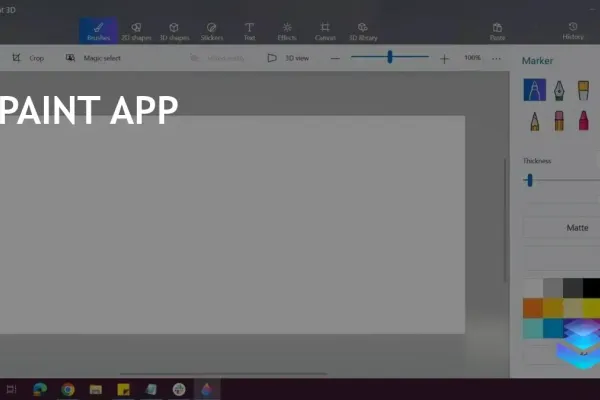Screen dimensions: 600x400
Task: Pick the blue color swatch
Action: (553, 328)
